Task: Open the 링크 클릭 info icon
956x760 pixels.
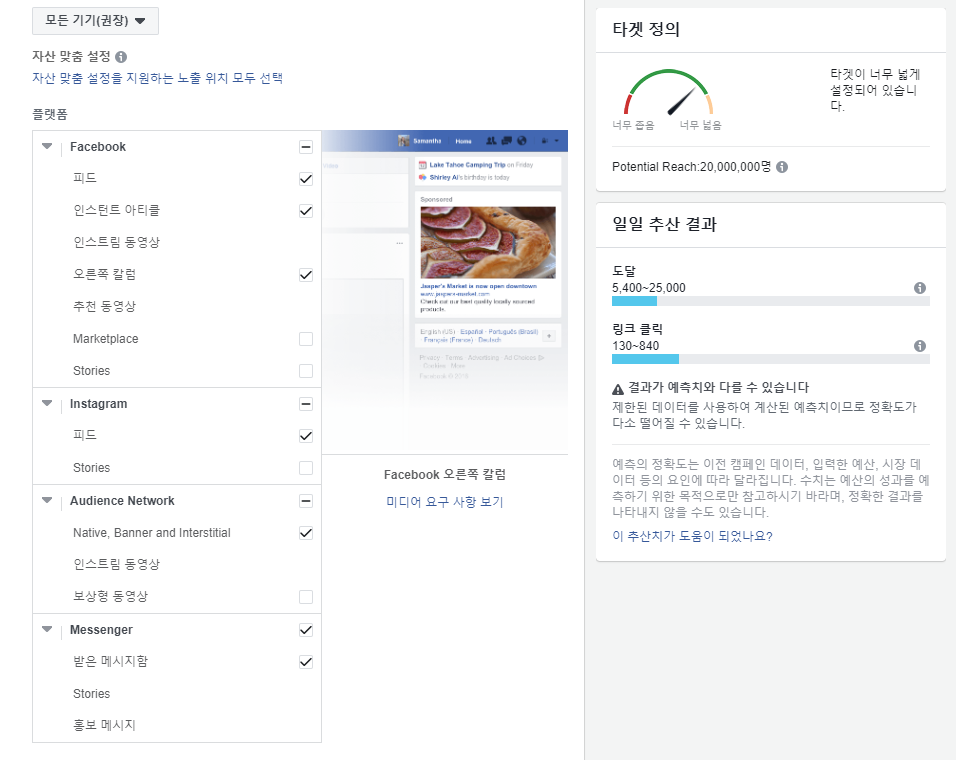Action: (919, 345)
